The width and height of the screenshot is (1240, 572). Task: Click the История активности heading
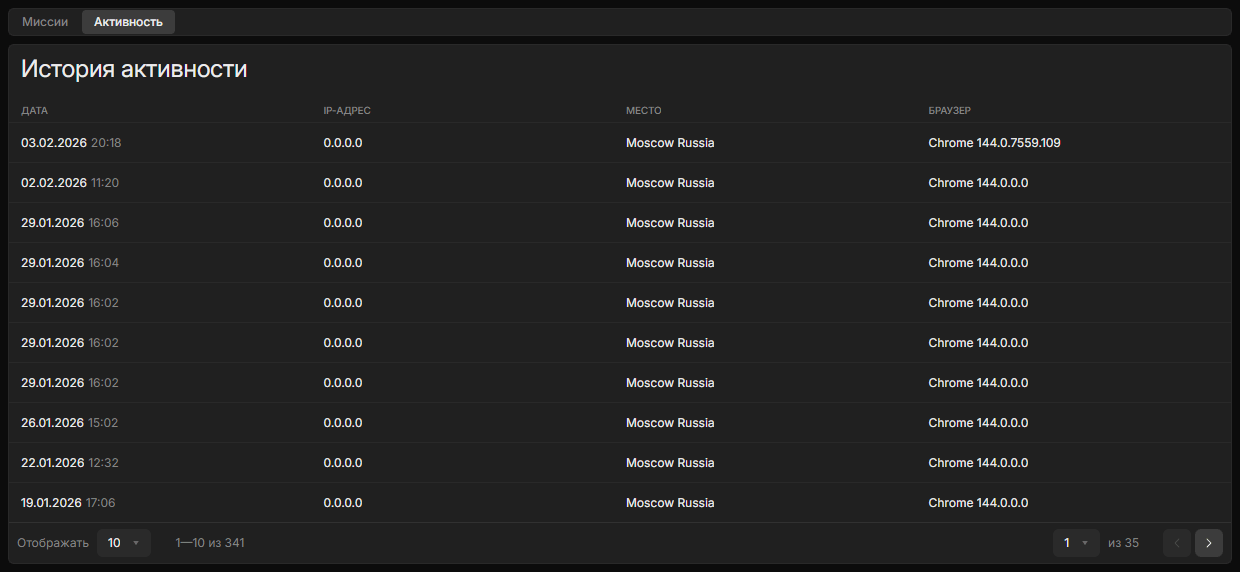coord(134,69)
